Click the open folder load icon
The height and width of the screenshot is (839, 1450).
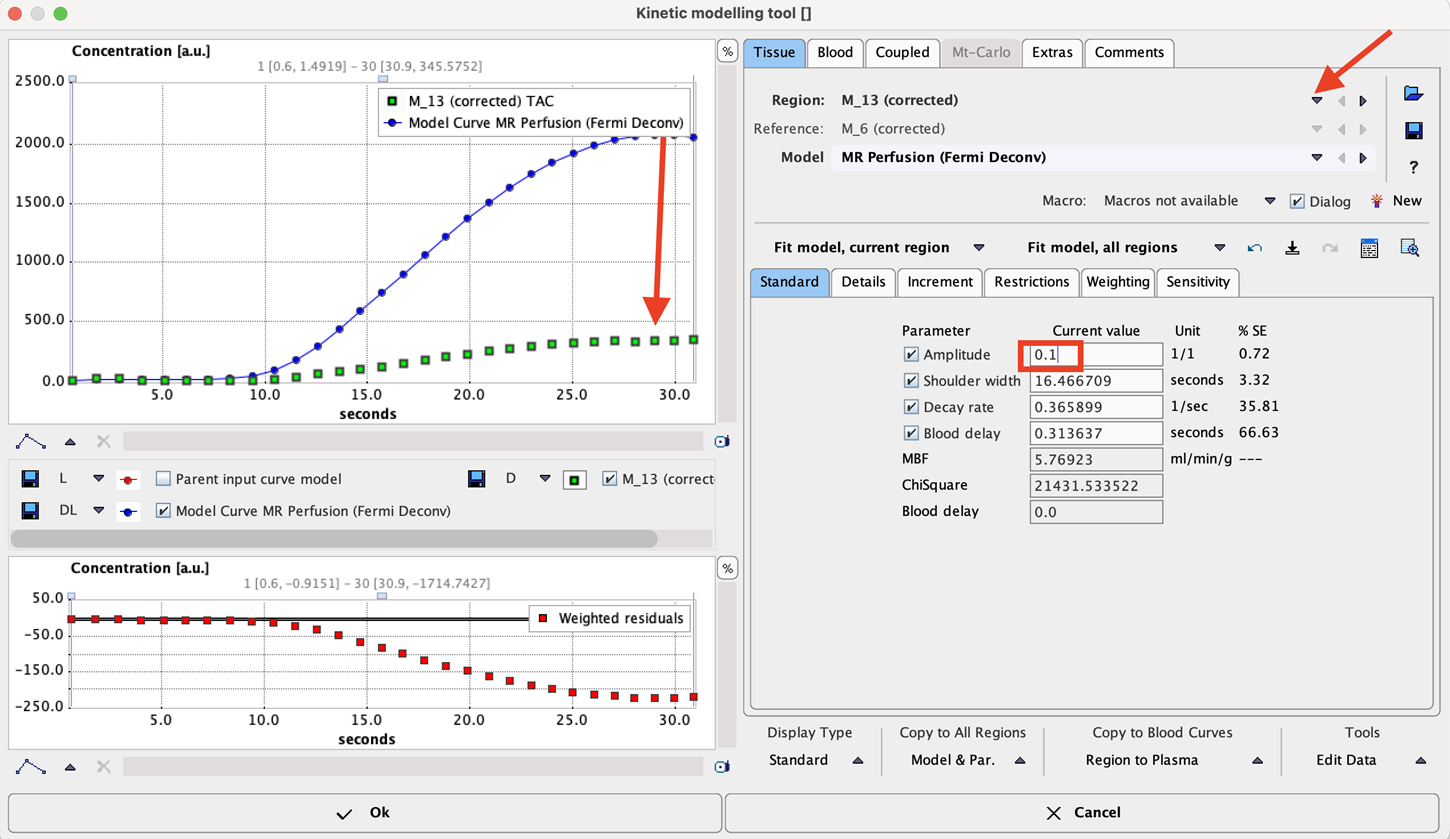pos(1413,94)
